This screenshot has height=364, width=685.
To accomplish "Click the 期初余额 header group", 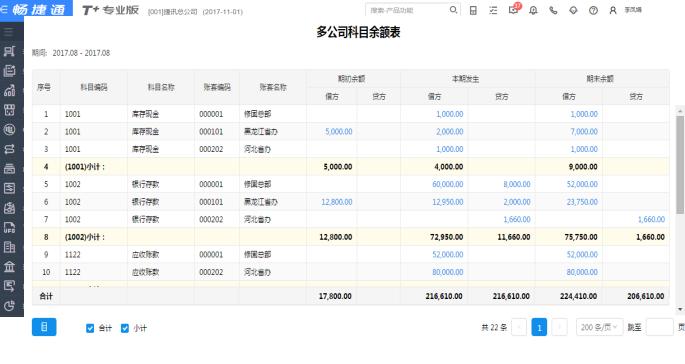I will point(352,79).
